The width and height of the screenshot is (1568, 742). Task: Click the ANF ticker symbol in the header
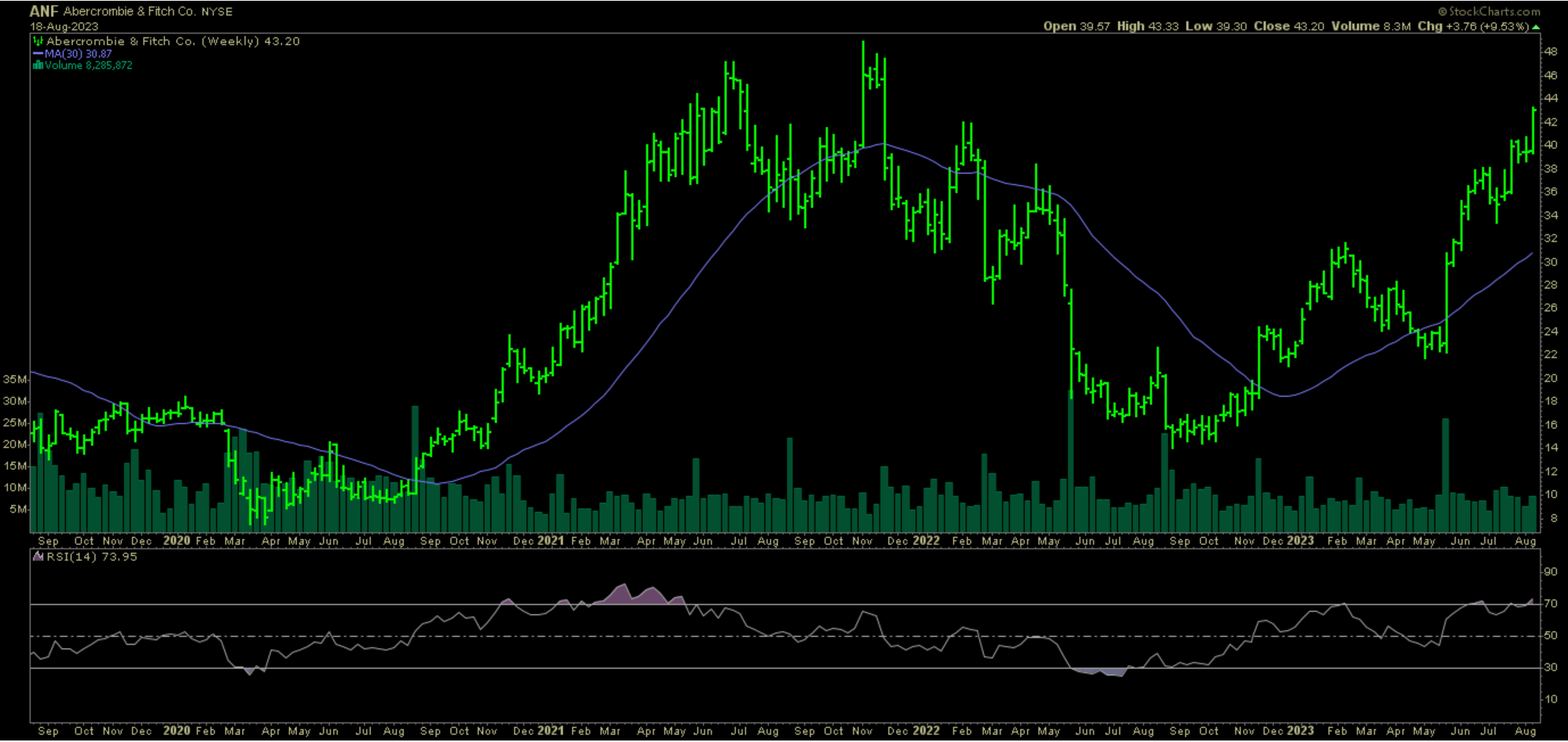(44, 11)
